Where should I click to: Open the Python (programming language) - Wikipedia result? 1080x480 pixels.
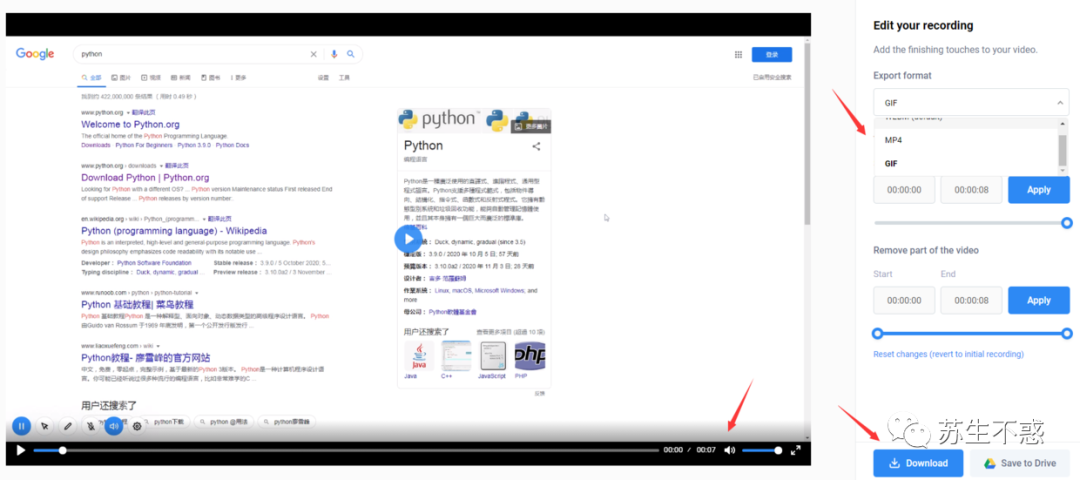(x=174, y=231)
